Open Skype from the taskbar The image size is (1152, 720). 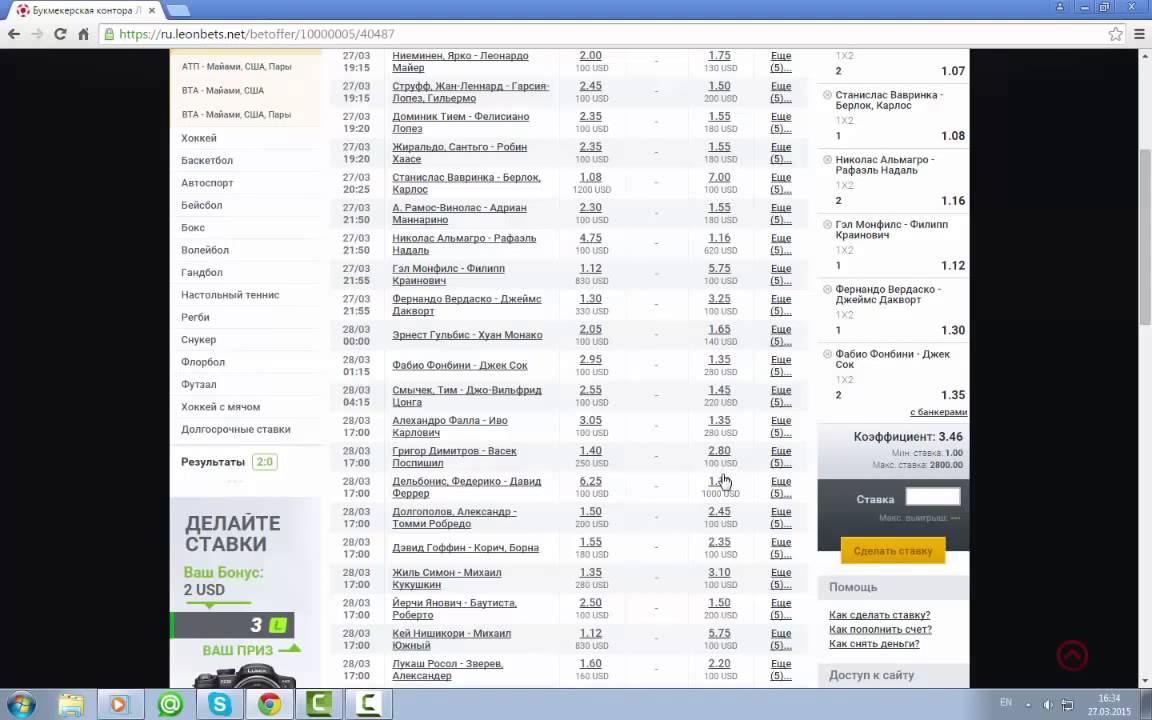pos(219,705)
